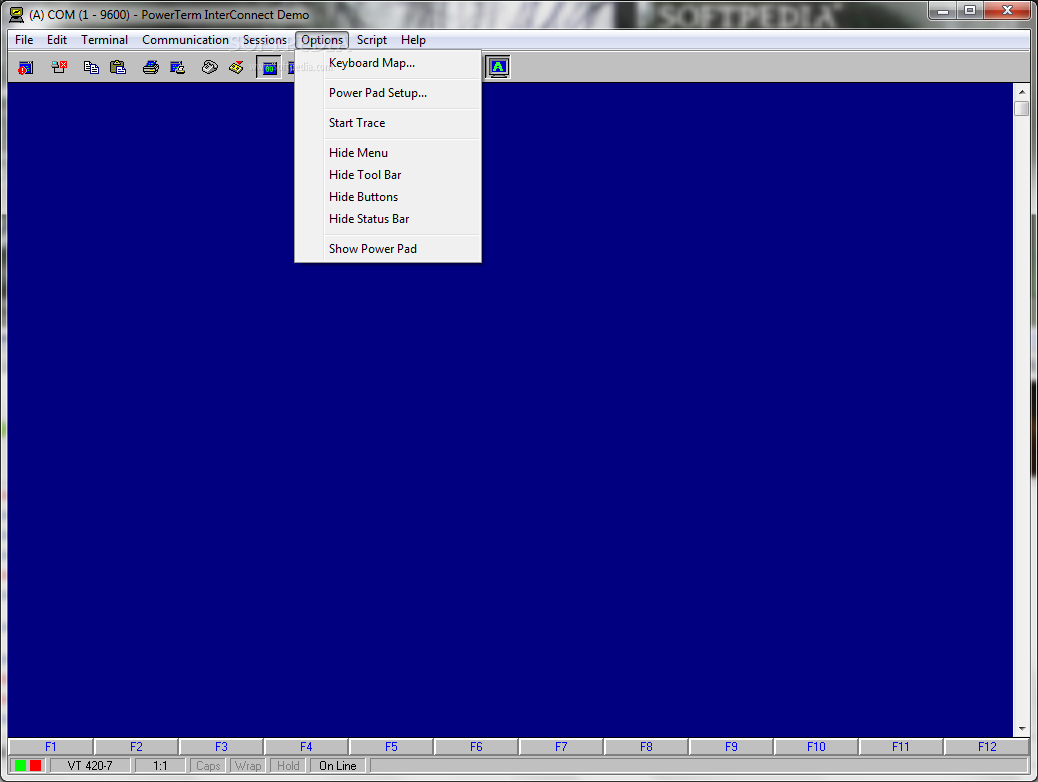Select Hide Tool Bar option
1038x782 pixels.
point(388,175)
